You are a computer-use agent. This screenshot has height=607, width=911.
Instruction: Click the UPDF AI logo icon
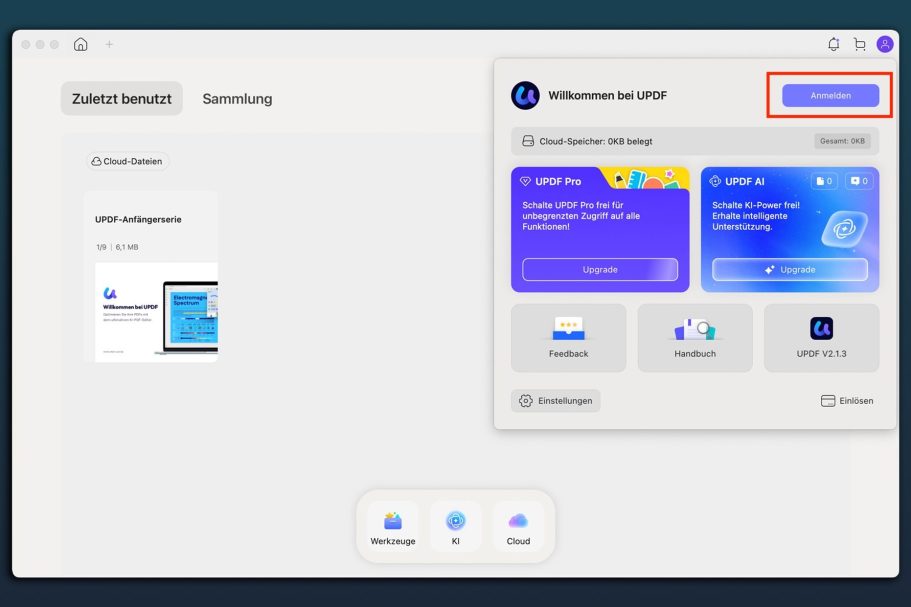pyautogui.click(x=715, y=181)
